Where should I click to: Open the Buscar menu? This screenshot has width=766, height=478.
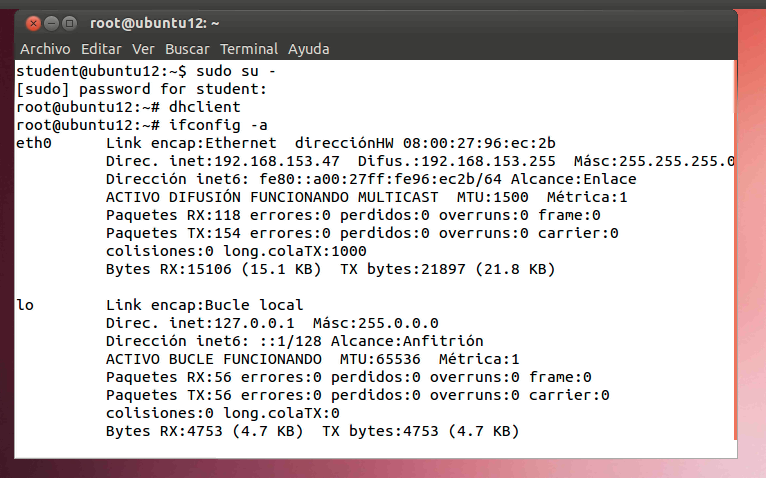(187, 49)
